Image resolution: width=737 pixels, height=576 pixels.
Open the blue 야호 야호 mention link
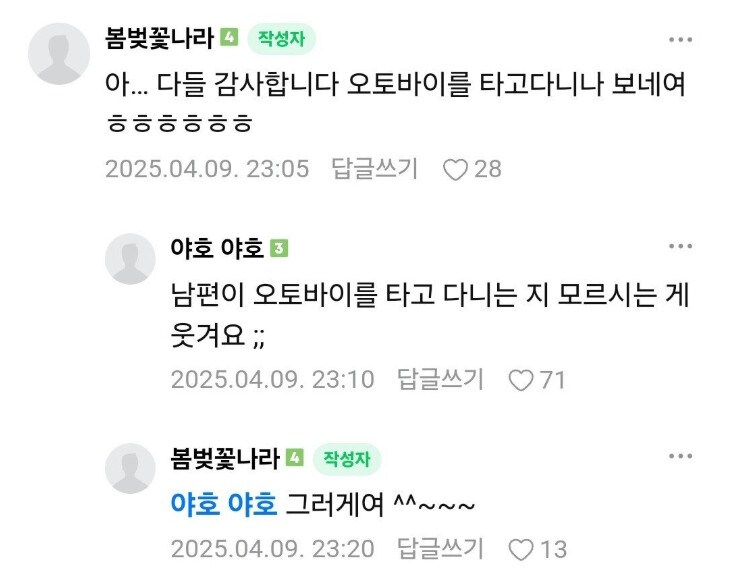(224, 504)
